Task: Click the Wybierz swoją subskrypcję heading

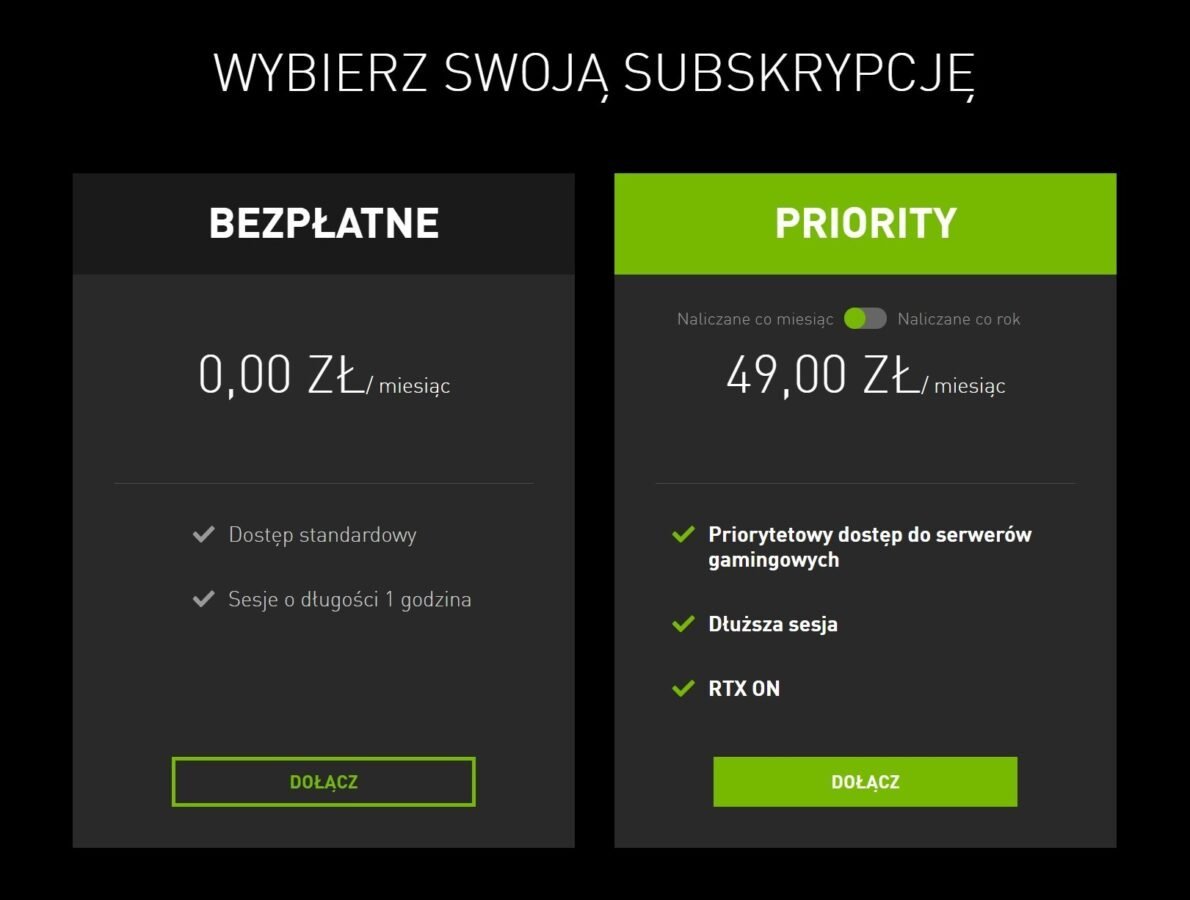Action: (x=594, y=74)
